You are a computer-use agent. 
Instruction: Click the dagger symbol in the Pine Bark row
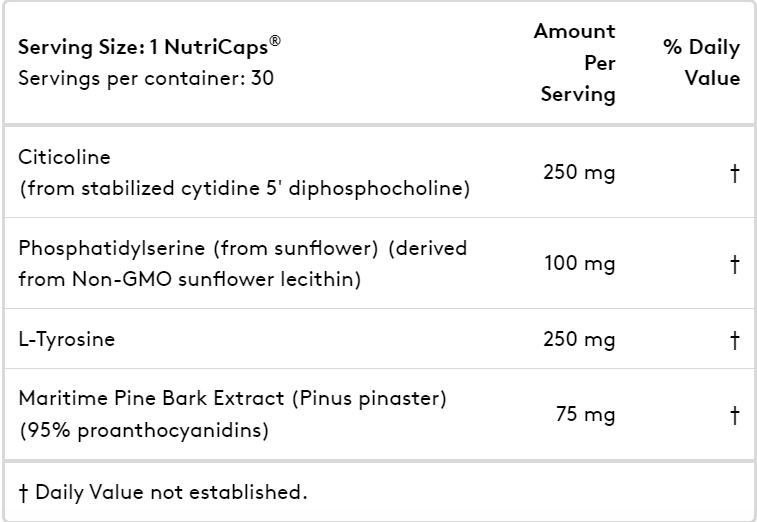(x=734, y=415)
